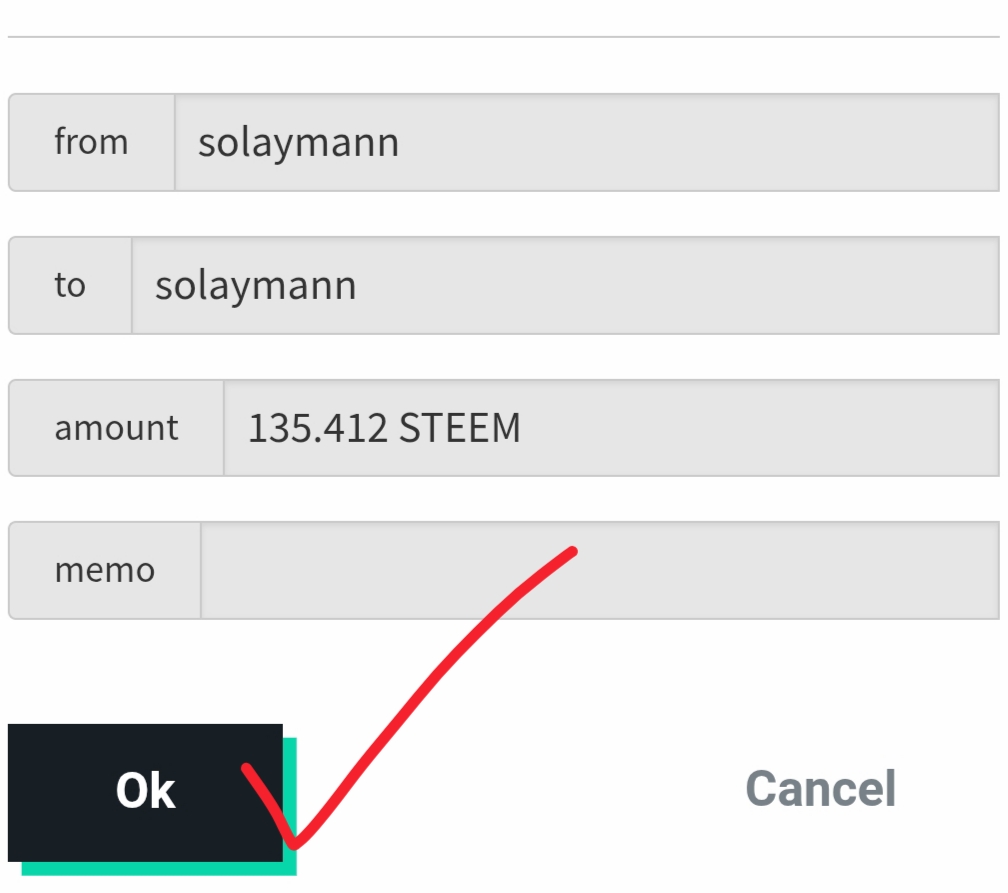
Task: Click the "to" field label
Action: click(69, 285)
